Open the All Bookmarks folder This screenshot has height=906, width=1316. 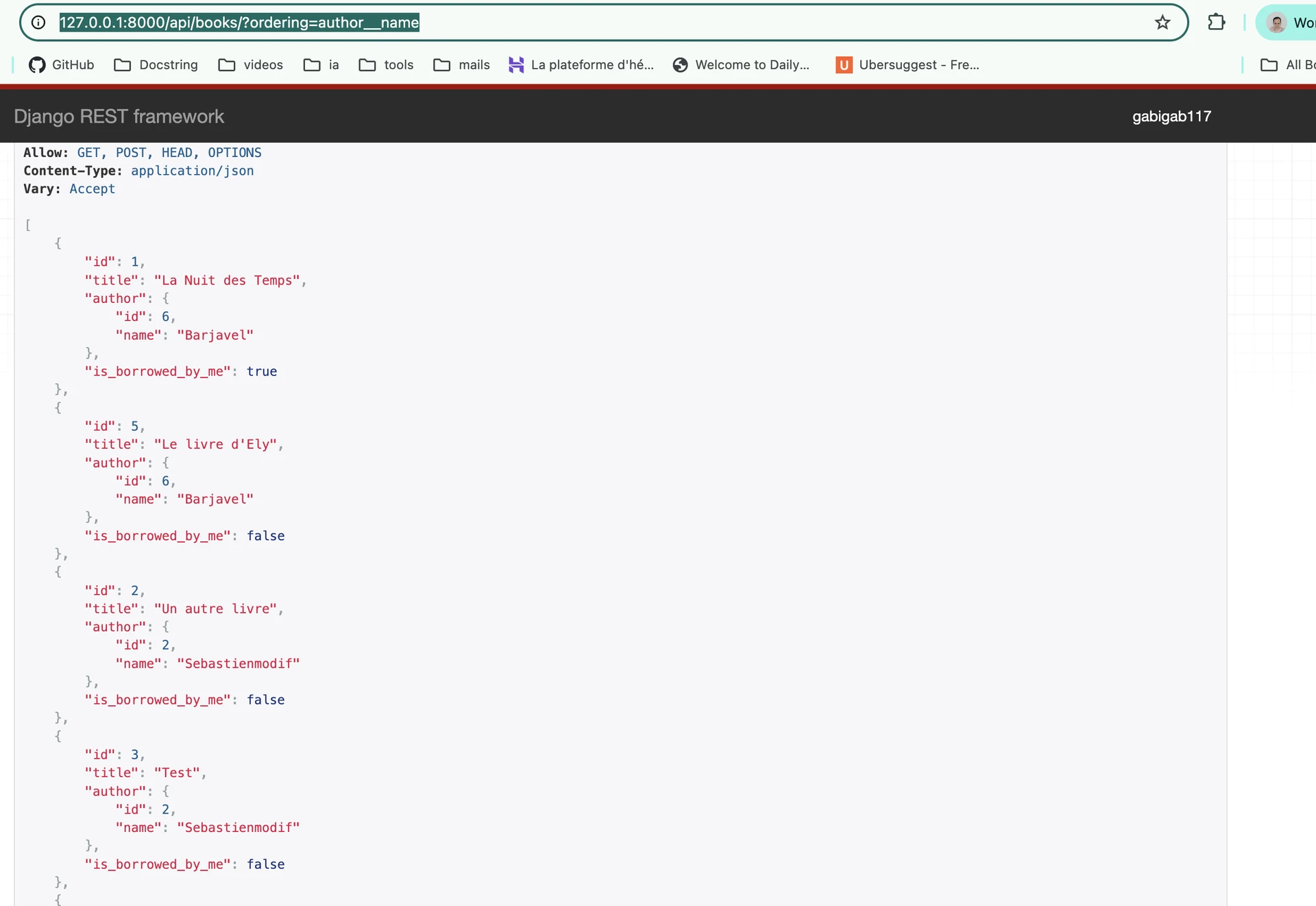1287,64
